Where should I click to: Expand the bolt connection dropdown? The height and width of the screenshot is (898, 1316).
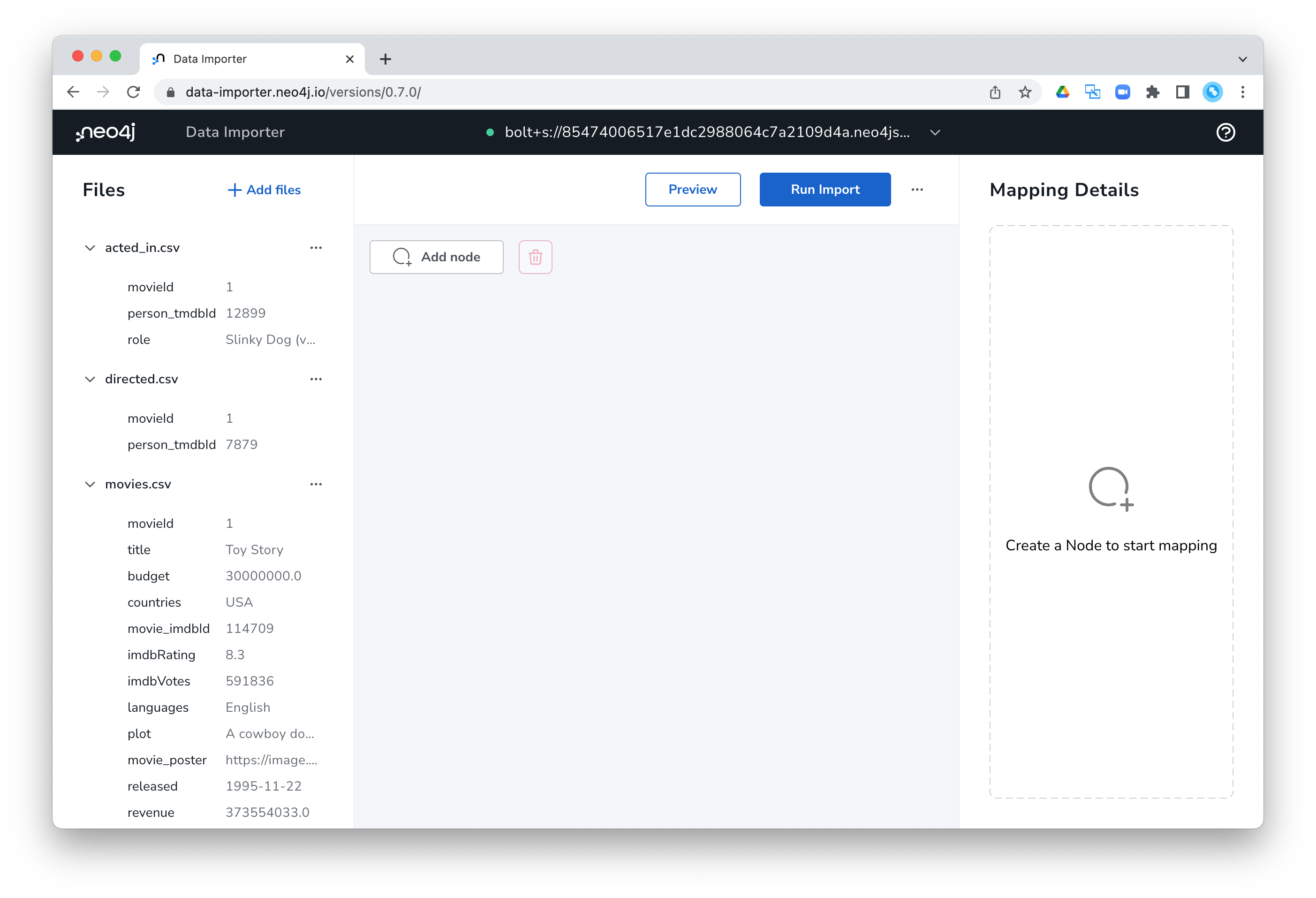[935, 132]
